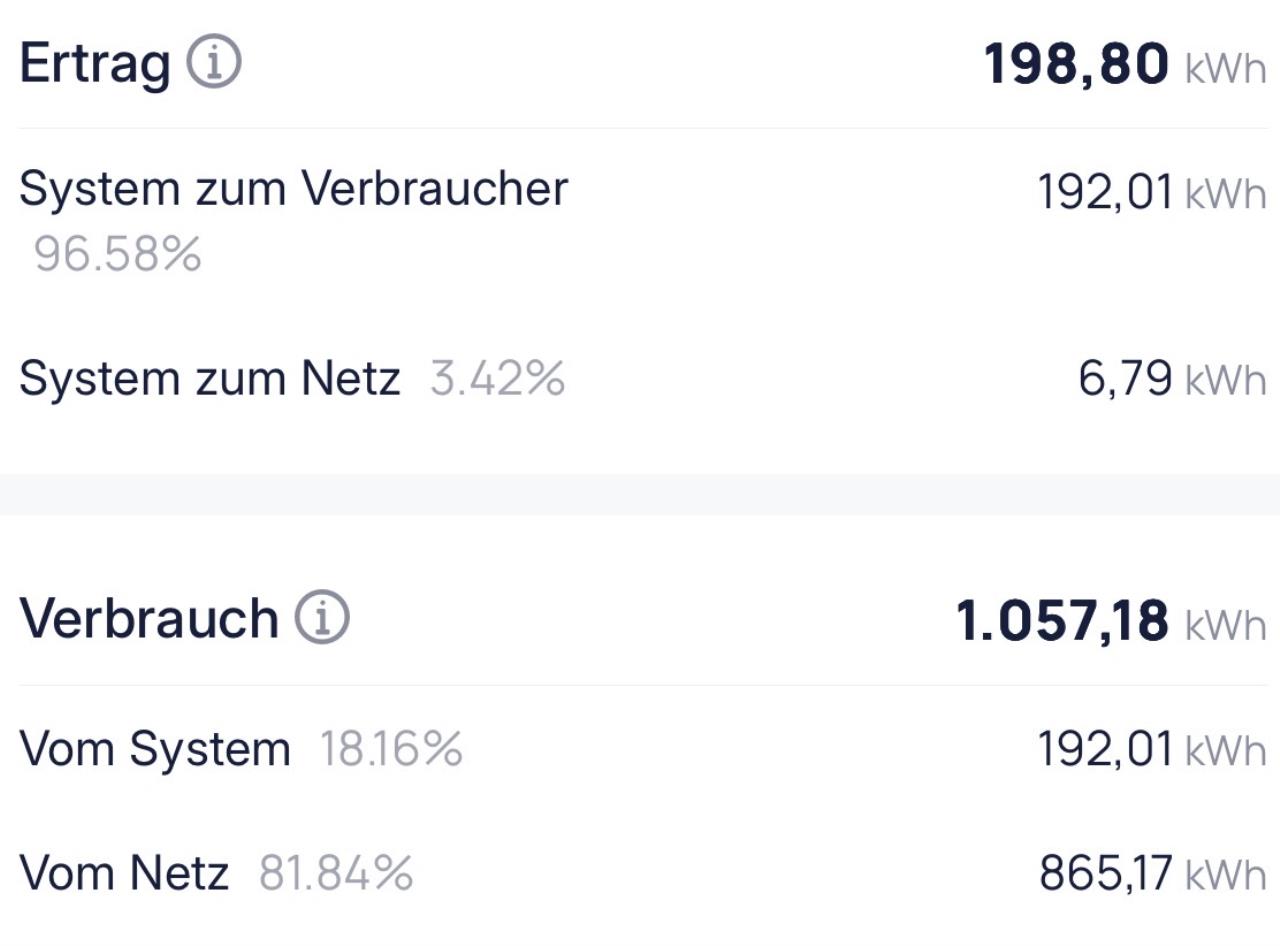Screen dimensions: 1280x946
Task: Click the 198,80 kWh total yield value
Action: tap(1076, 65)
